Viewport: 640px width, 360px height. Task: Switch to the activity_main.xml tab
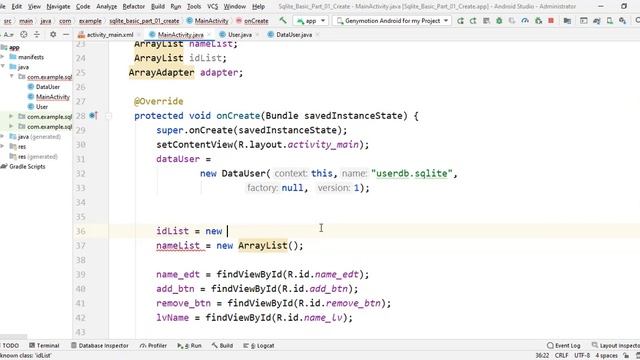point(110,35)
